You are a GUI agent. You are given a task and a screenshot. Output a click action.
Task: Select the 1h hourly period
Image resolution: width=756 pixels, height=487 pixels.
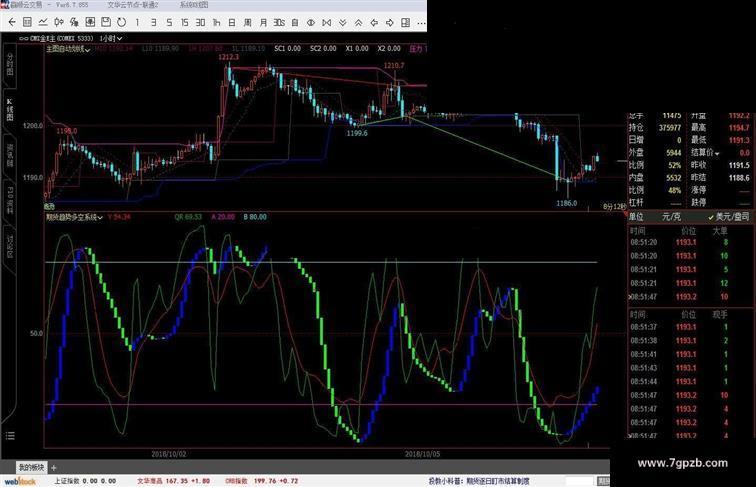216,22
